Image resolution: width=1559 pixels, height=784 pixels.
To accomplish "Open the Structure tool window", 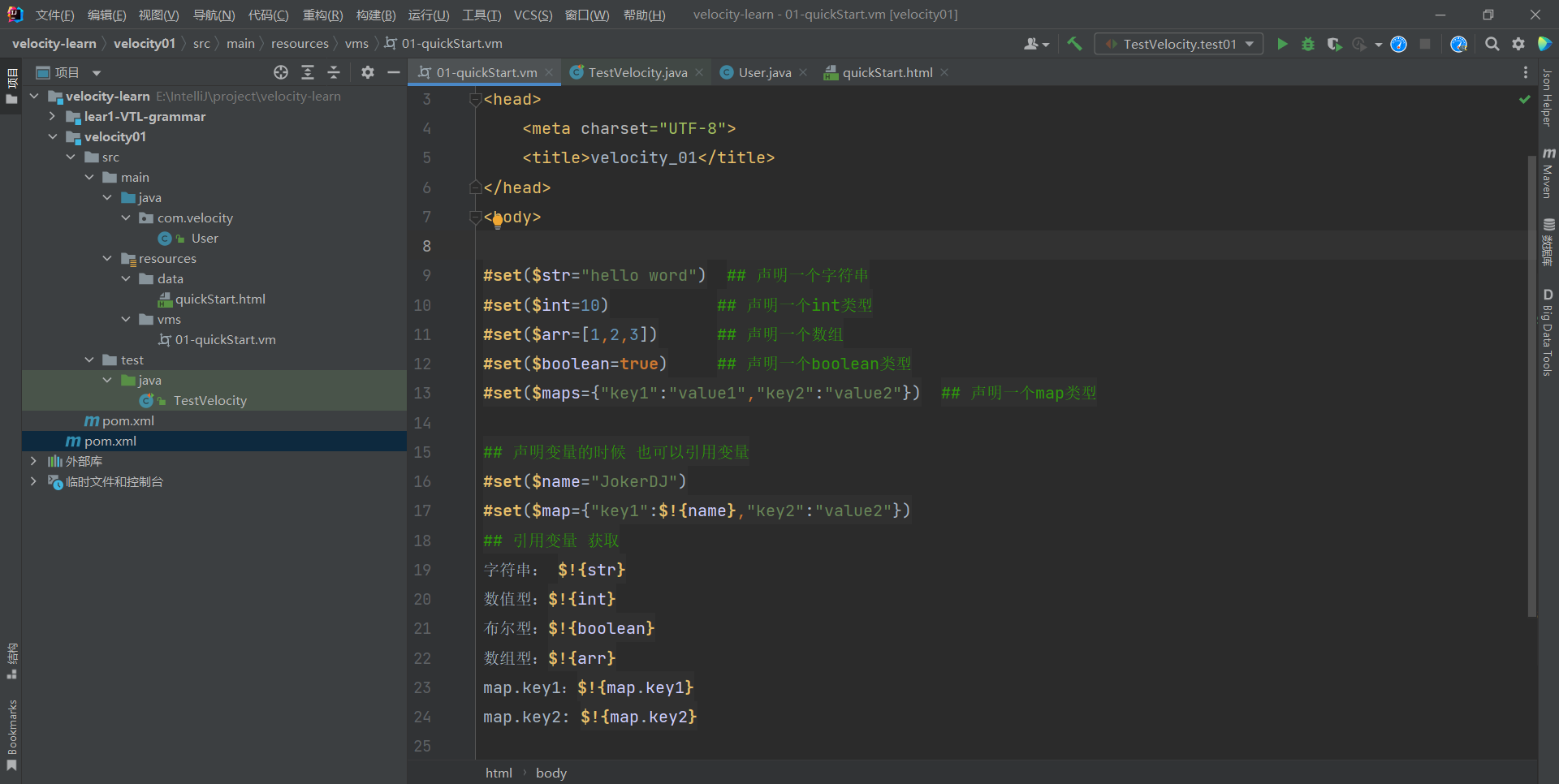I will pyautogui.click(x=11, y=661).
